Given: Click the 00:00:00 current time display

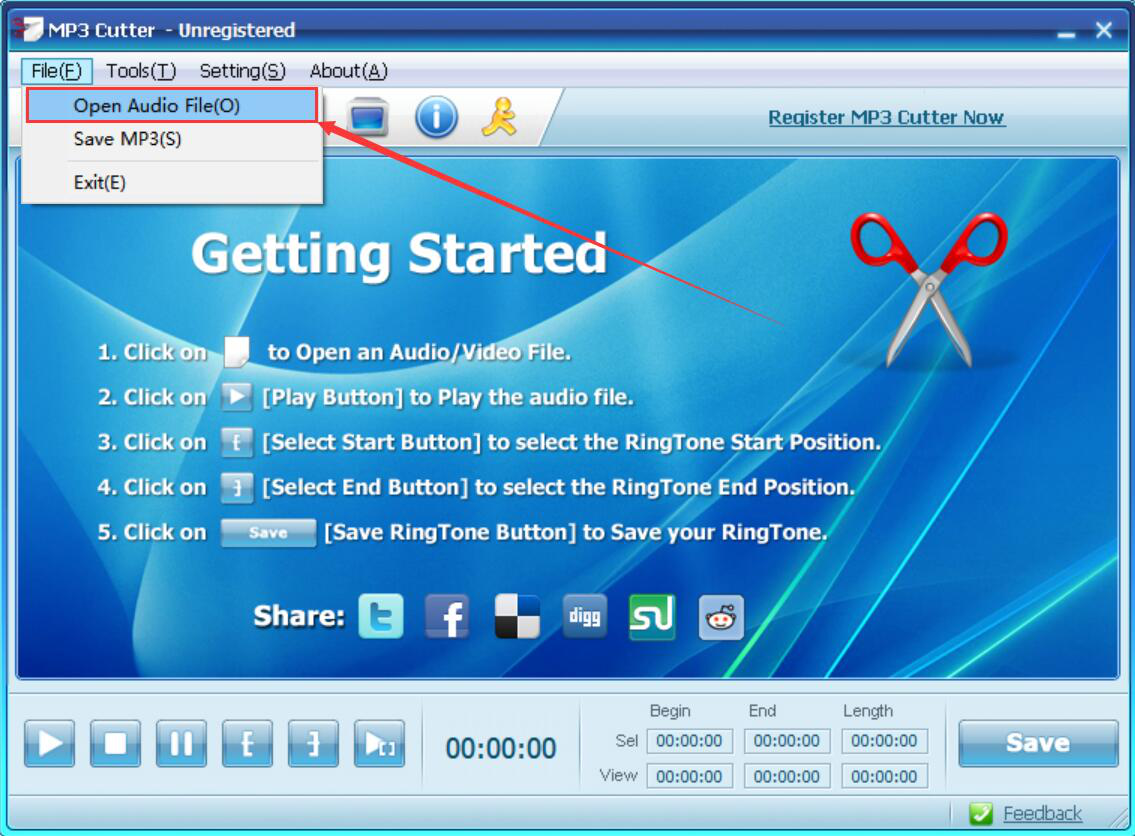Looking at the screenshot, I should tap(501, 748).
